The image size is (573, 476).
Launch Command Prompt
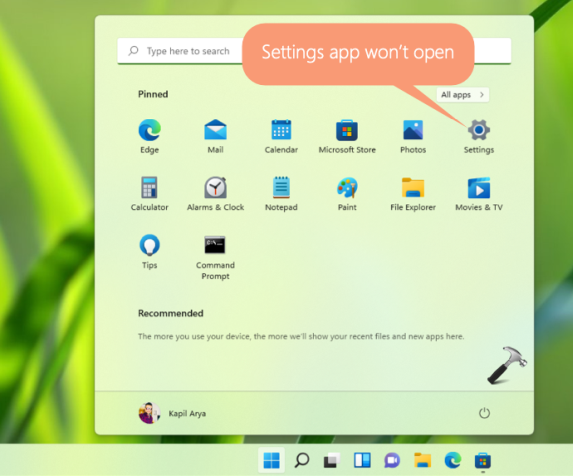(x=215, y=257)
